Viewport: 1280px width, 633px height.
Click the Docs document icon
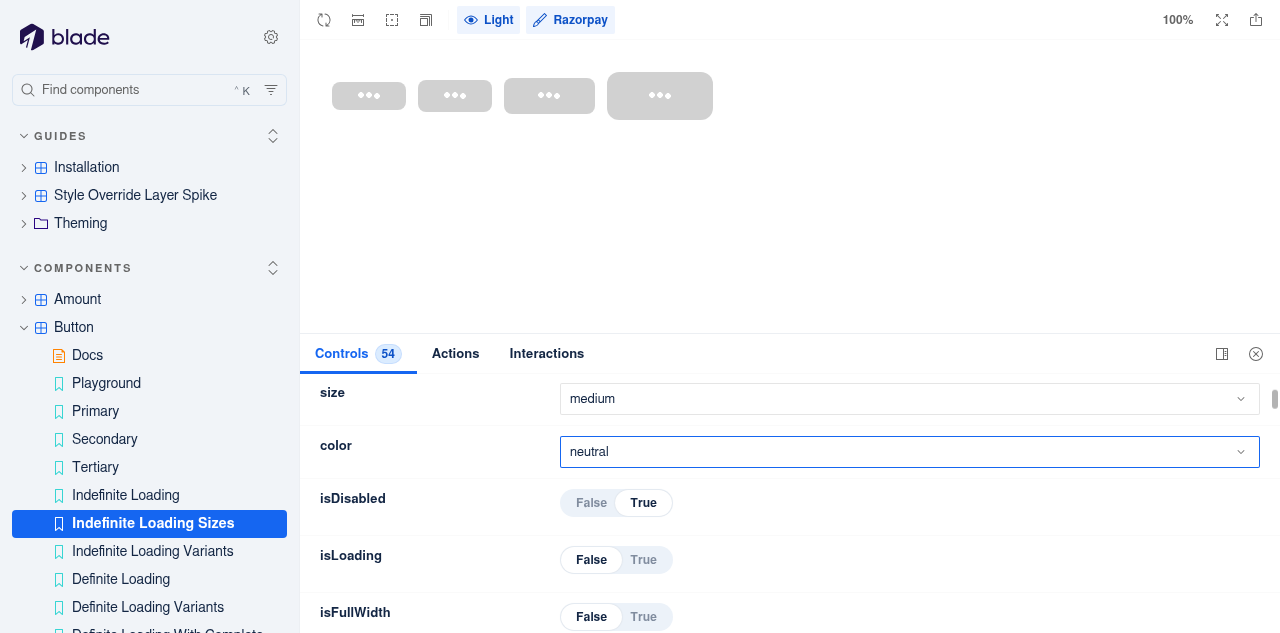click(x=59, y=355)
